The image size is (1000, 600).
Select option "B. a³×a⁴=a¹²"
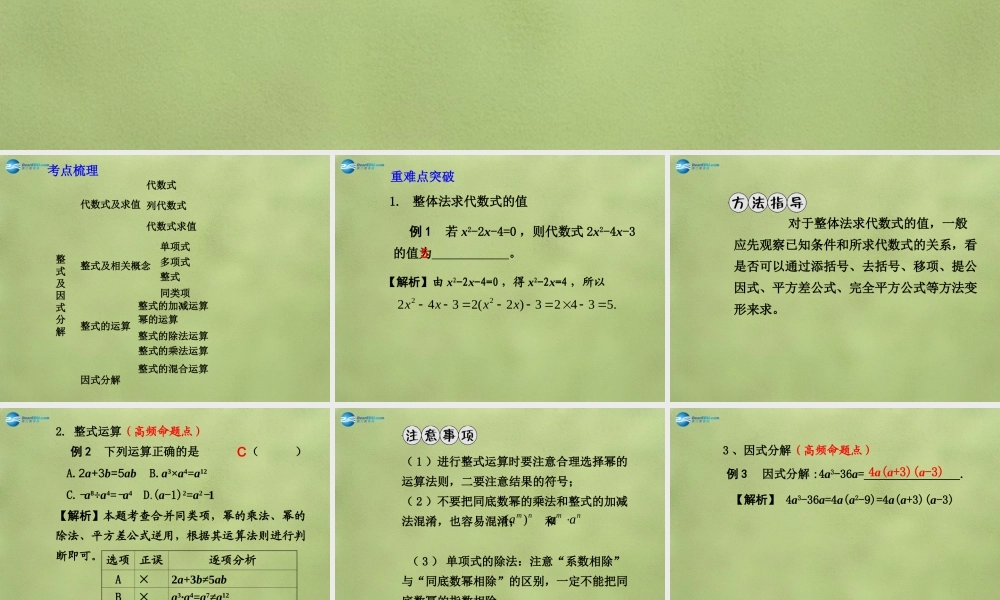coord(178,473)
